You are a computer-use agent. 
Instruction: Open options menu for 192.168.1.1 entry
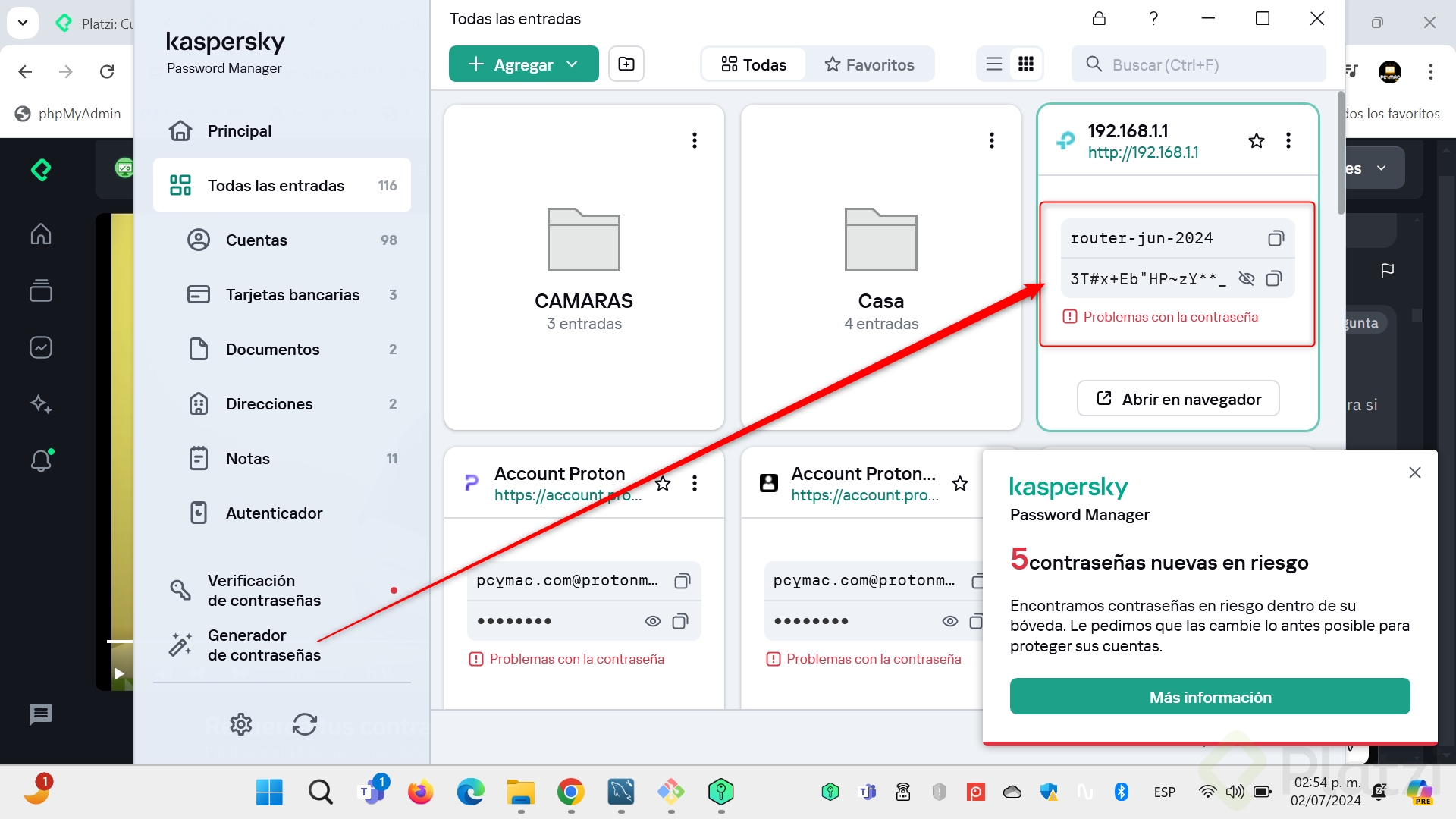[1288, 141]
